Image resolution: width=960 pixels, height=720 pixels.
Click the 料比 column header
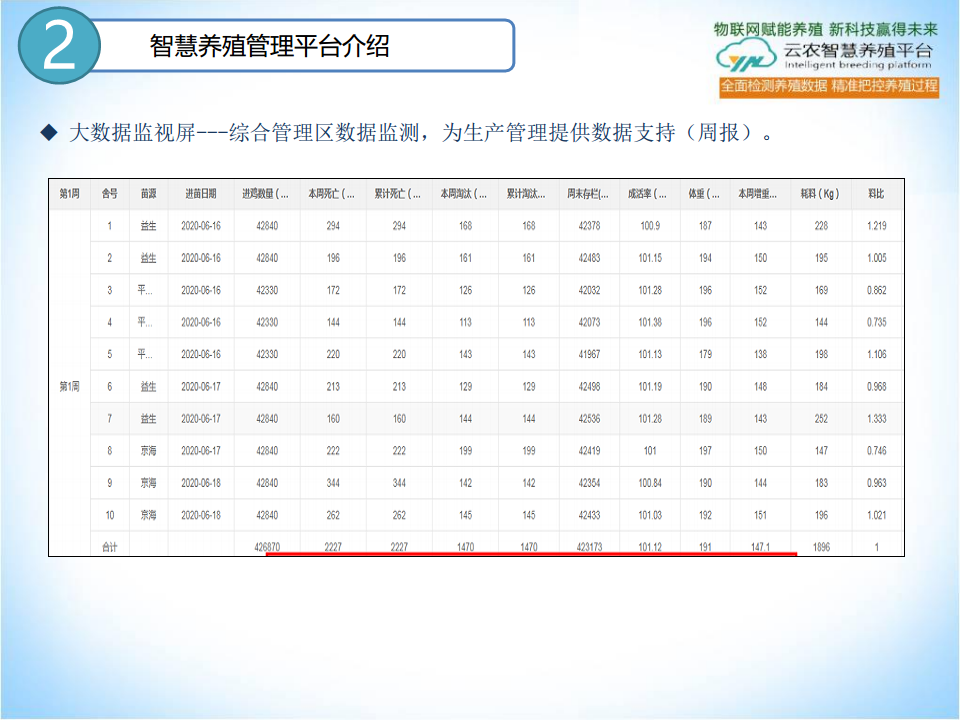[876, 194]
